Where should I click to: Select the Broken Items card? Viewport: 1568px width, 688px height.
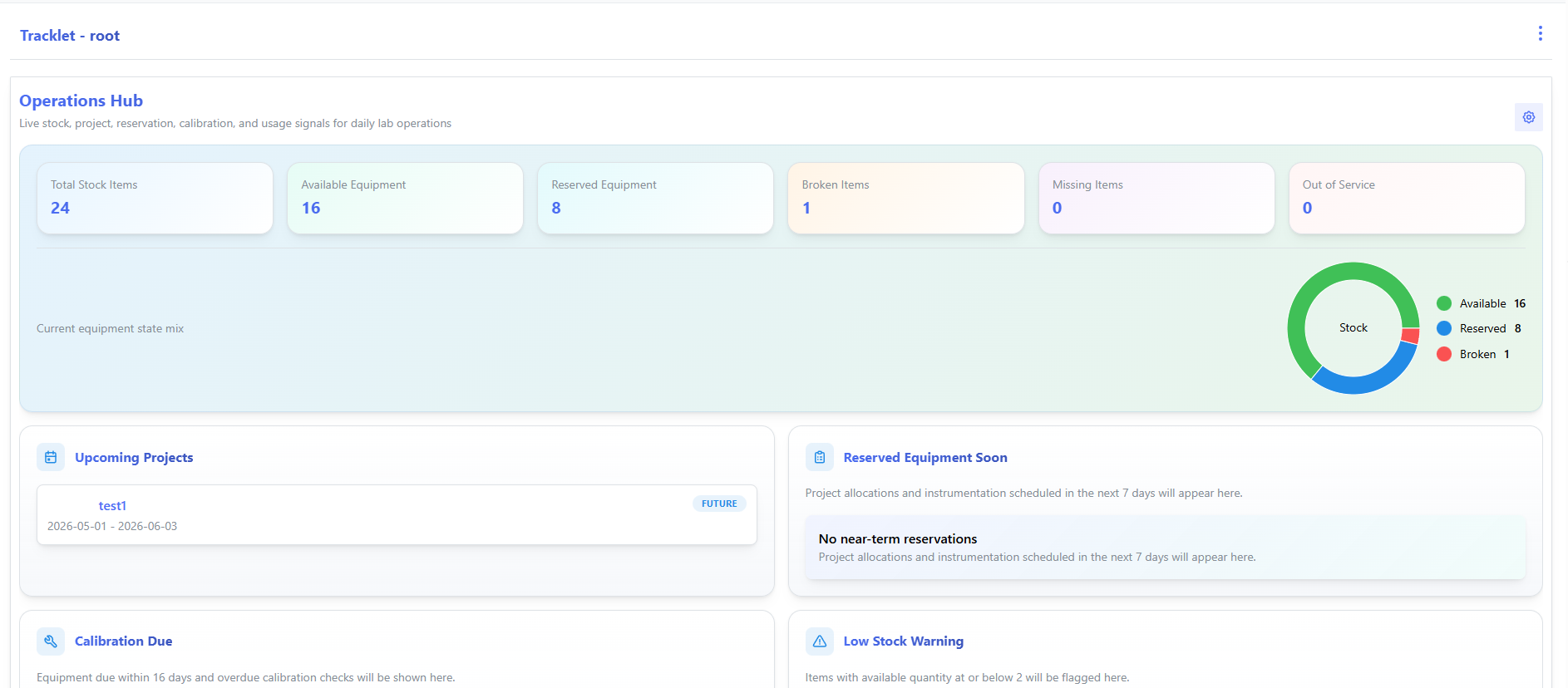pos(905,198)
